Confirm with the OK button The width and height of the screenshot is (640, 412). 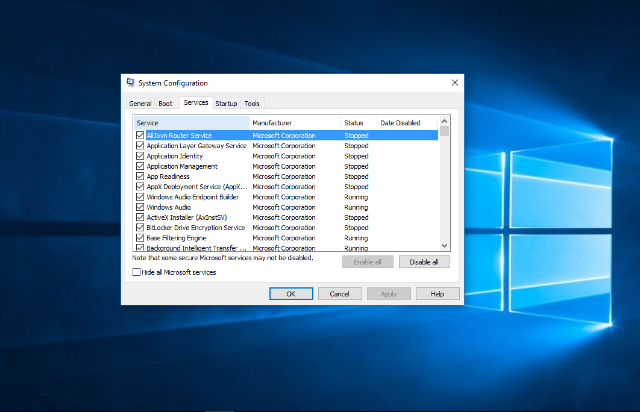pyautogui.click(x=291, y=294)
